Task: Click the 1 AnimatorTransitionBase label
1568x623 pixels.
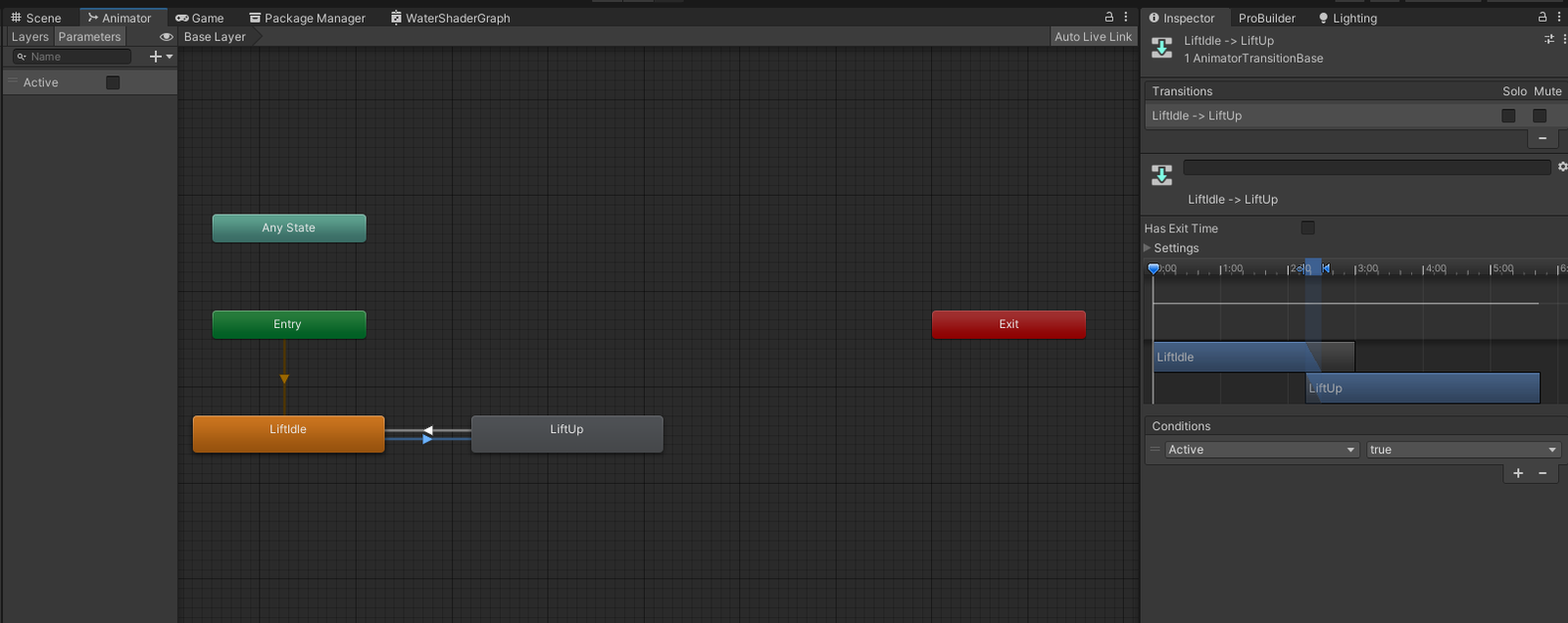Action: (1253, 58)
